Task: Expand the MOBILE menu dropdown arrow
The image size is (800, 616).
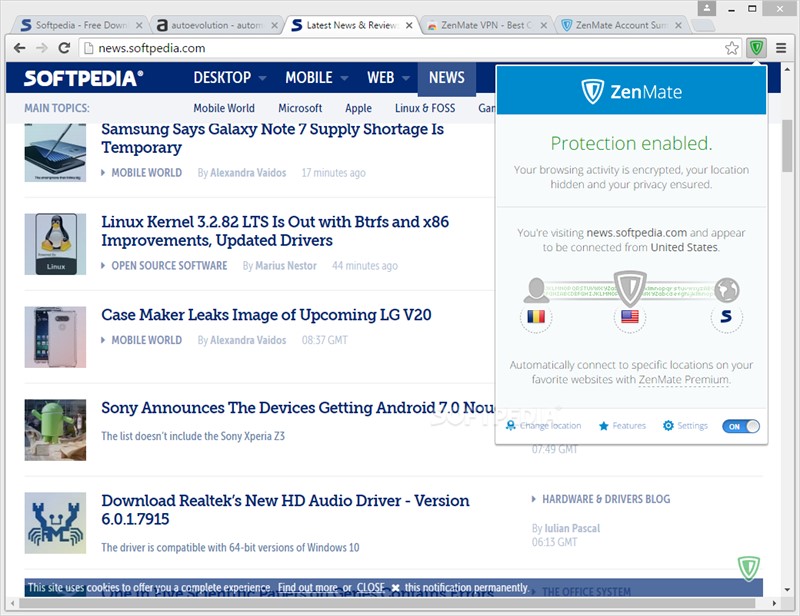Action: 344,78
